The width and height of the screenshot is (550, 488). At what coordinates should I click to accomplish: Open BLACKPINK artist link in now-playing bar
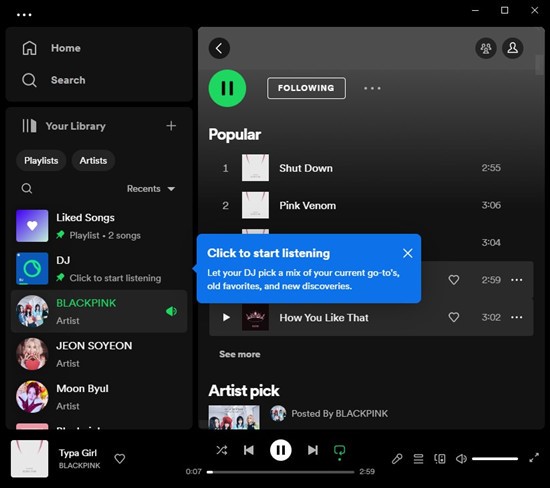click(x=80, y=466)
